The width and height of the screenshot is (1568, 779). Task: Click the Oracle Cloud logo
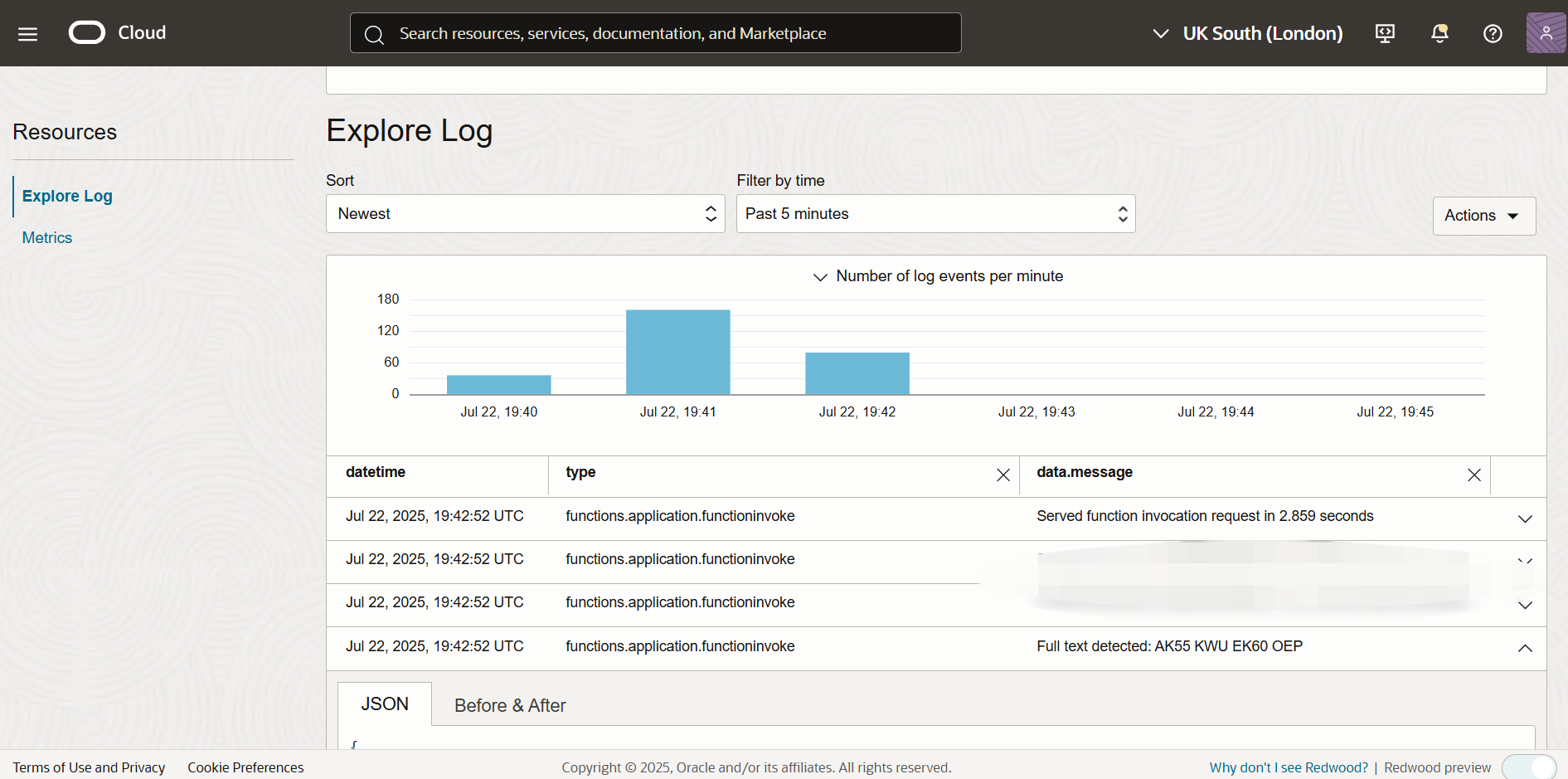point(118,32)
